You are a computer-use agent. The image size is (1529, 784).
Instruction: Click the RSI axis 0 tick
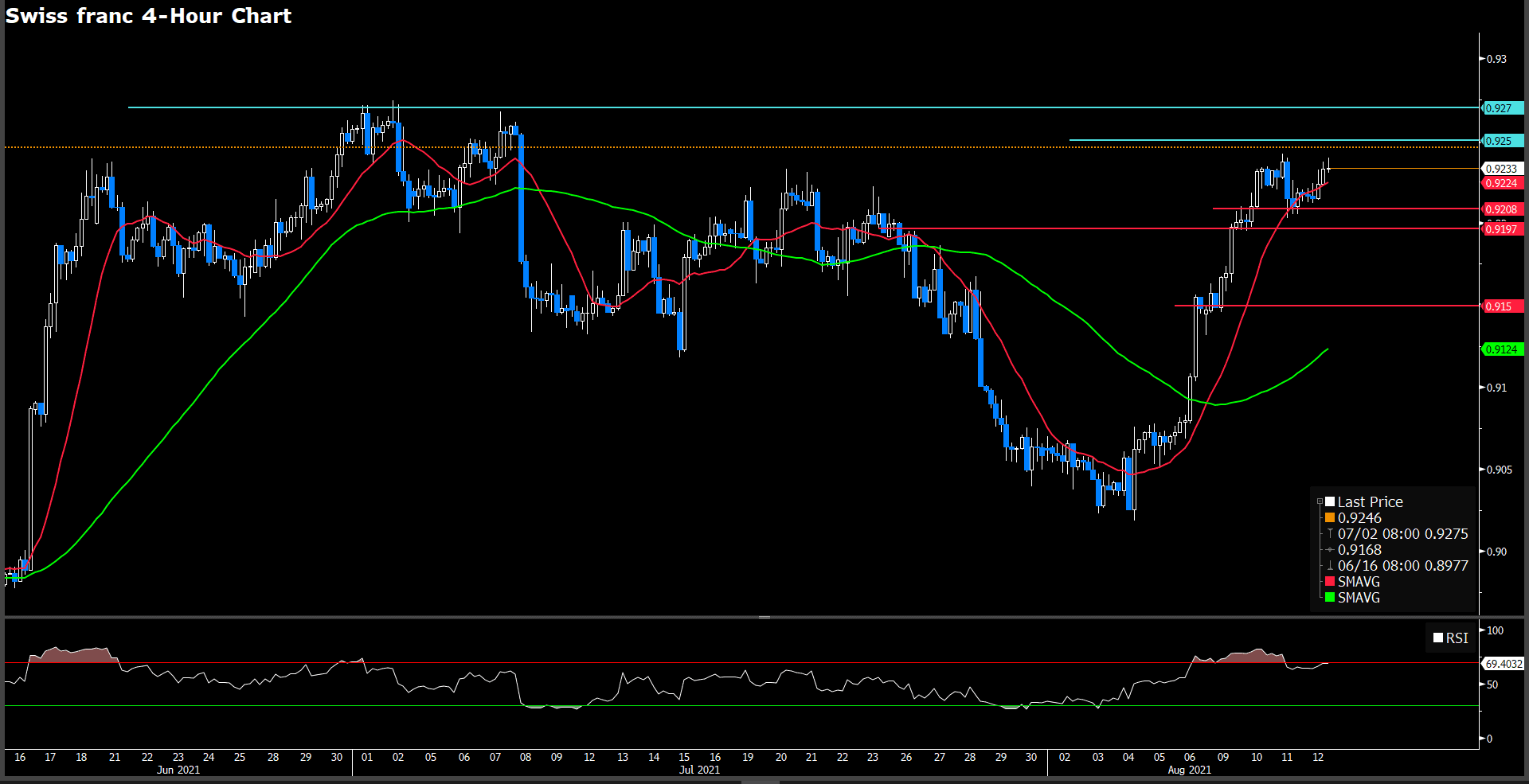coord(1489,739)
